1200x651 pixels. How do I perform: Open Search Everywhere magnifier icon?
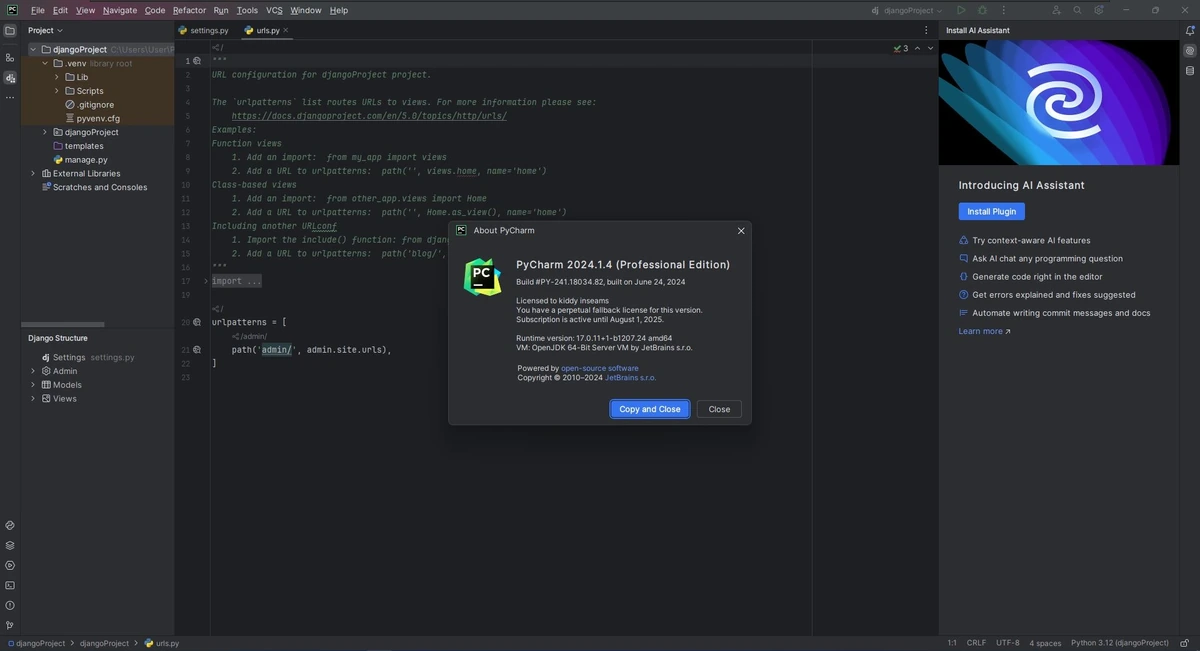(x=1077, y=10)
